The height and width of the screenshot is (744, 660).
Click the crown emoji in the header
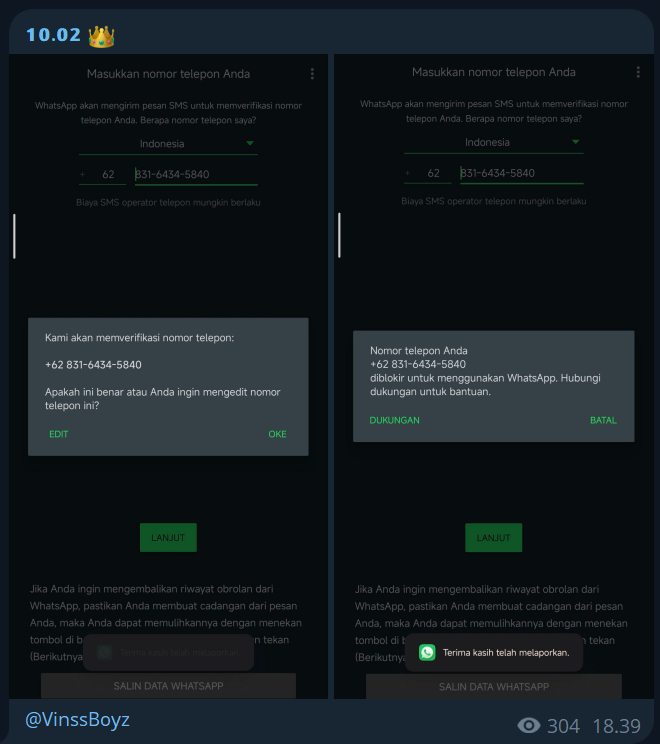[102, 36]
